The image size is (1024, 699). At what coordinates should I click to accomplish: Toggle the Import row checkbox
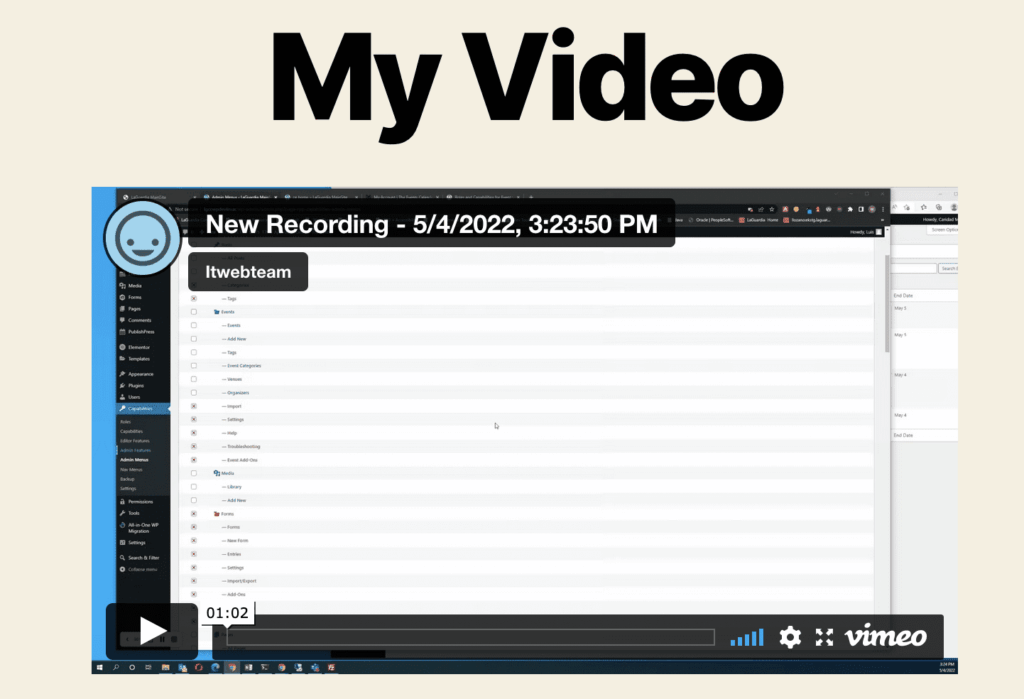click(x=193, y=406)
